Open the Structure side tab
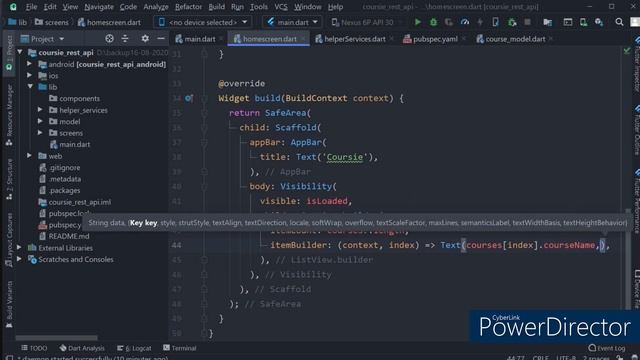Image resolution: width=640 pixels, height=360 pixels. point(9,179)
